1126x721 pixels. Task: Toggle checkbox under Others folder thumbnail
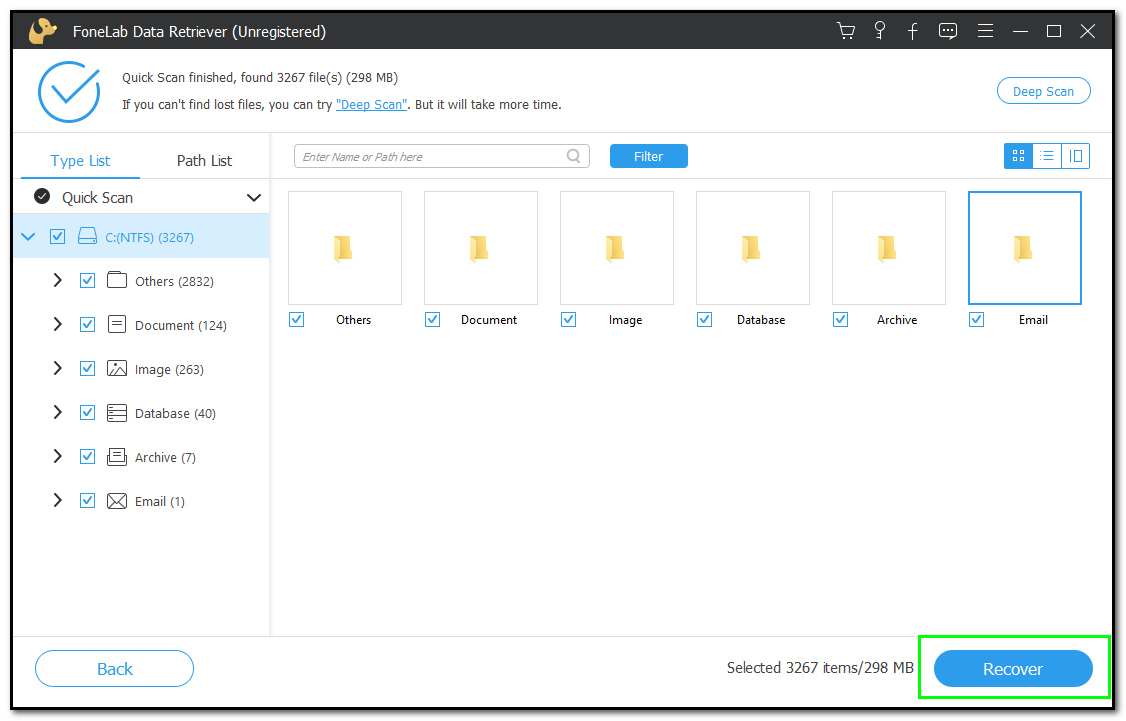pyautogui.click(x=297, y=320)
